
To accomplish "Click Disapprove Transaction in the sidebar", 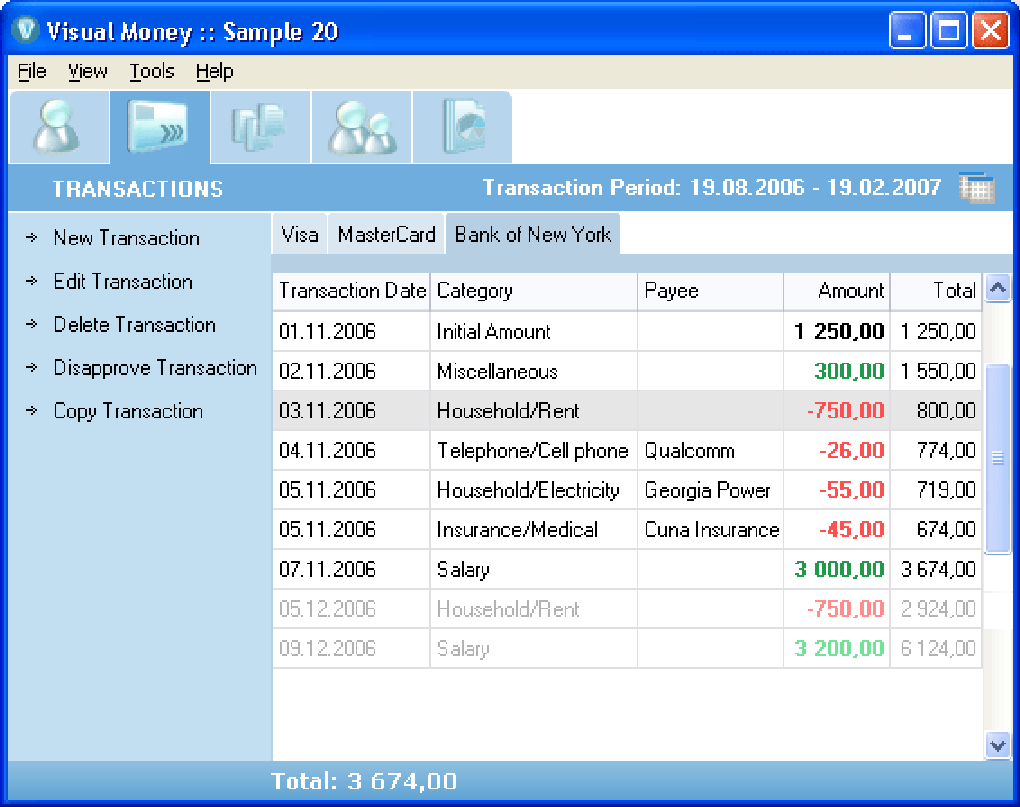I will coord(155,368).
